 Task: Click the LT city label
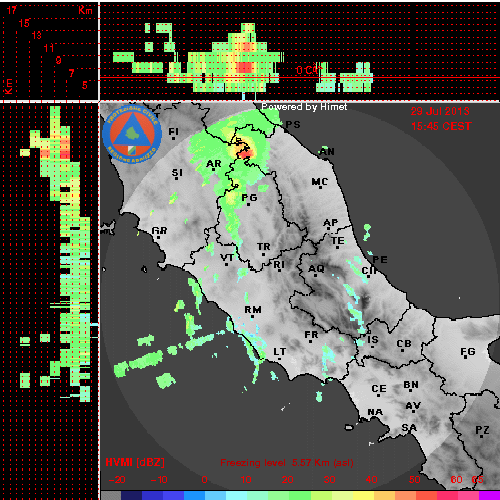tap(280, 352)
